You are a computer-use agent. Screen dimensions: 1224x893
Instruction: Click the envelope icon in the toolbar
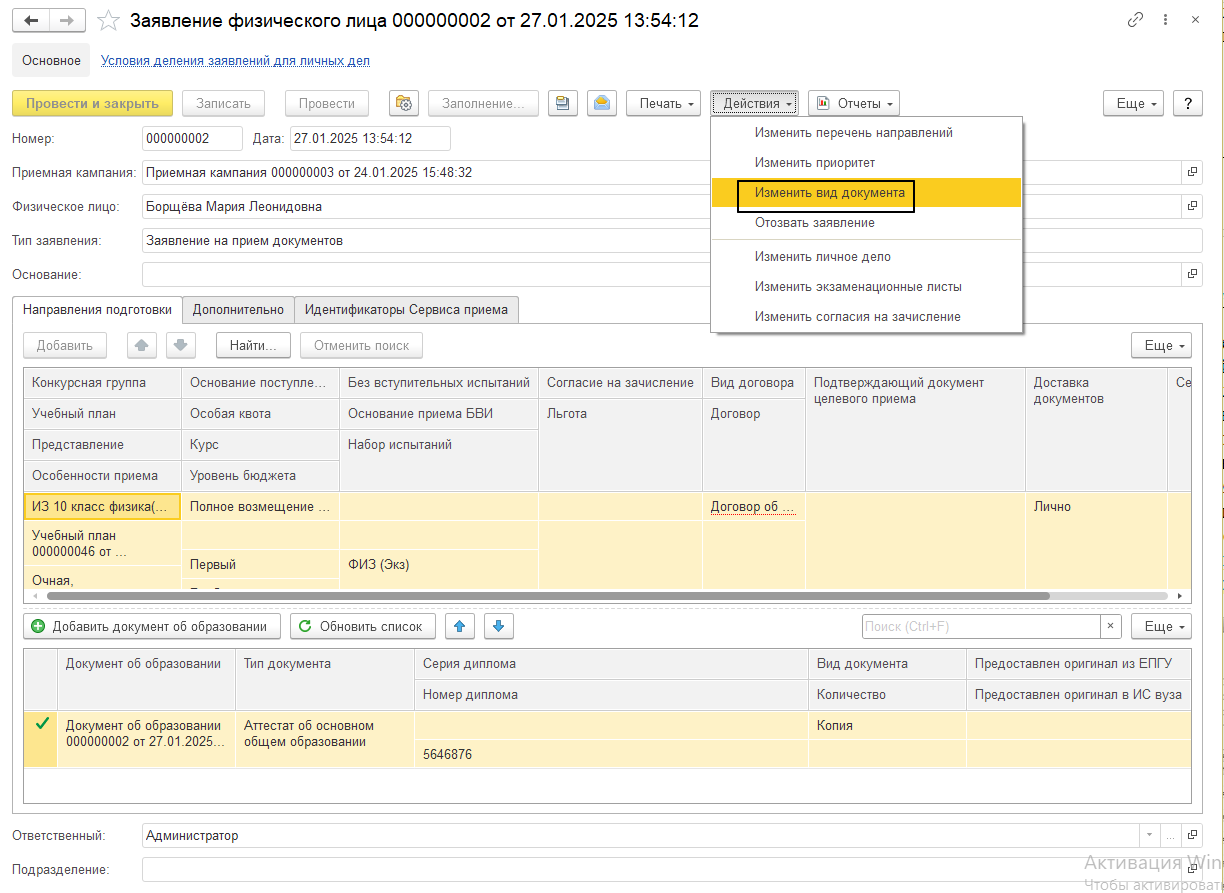pos(601,103)
